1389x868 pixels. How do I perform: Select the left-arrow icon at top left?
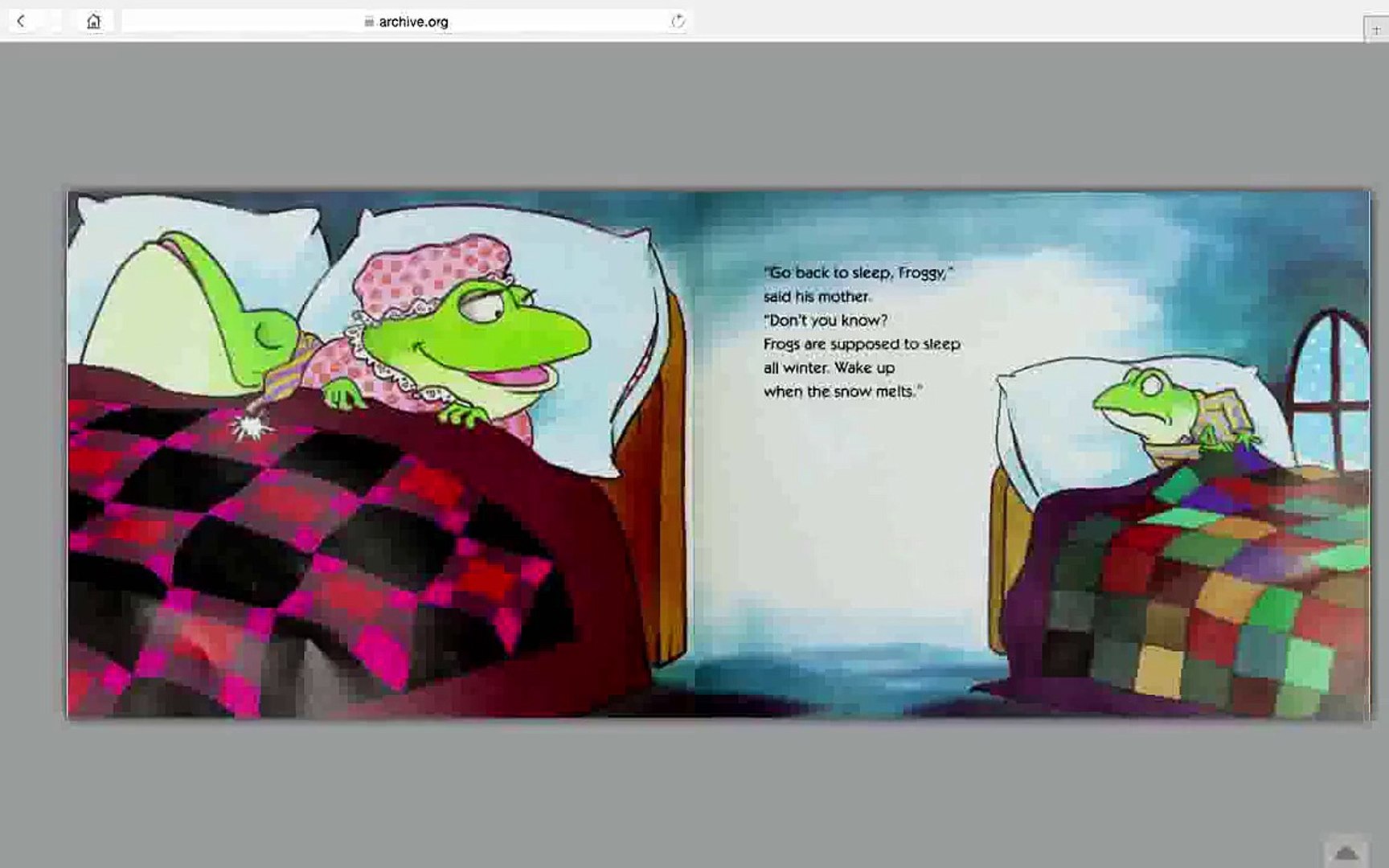[19, 20]
